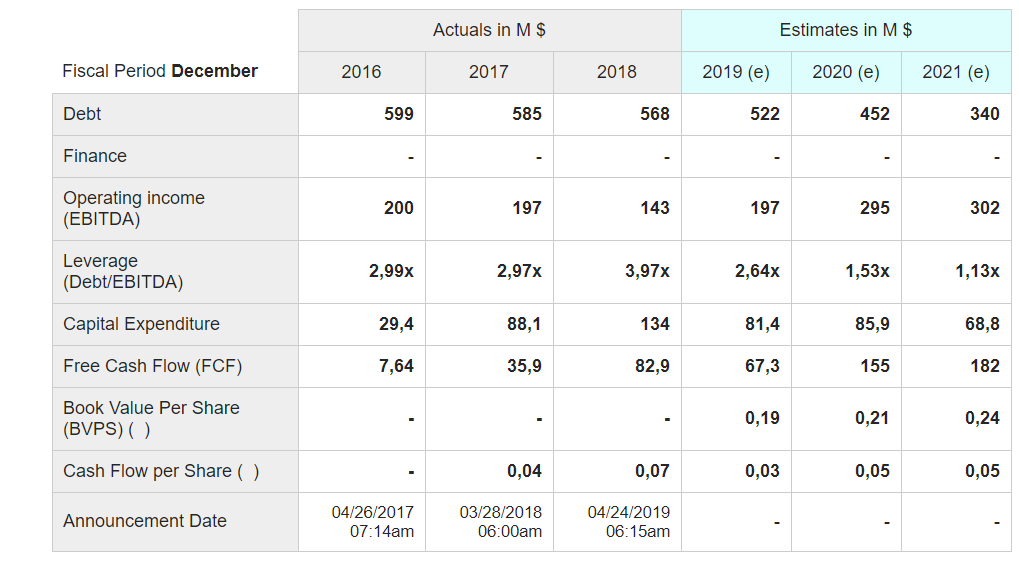The image size is (1019, 567).
Task: Click the Announcement Date row label
Action: click(x=144, y=521)
